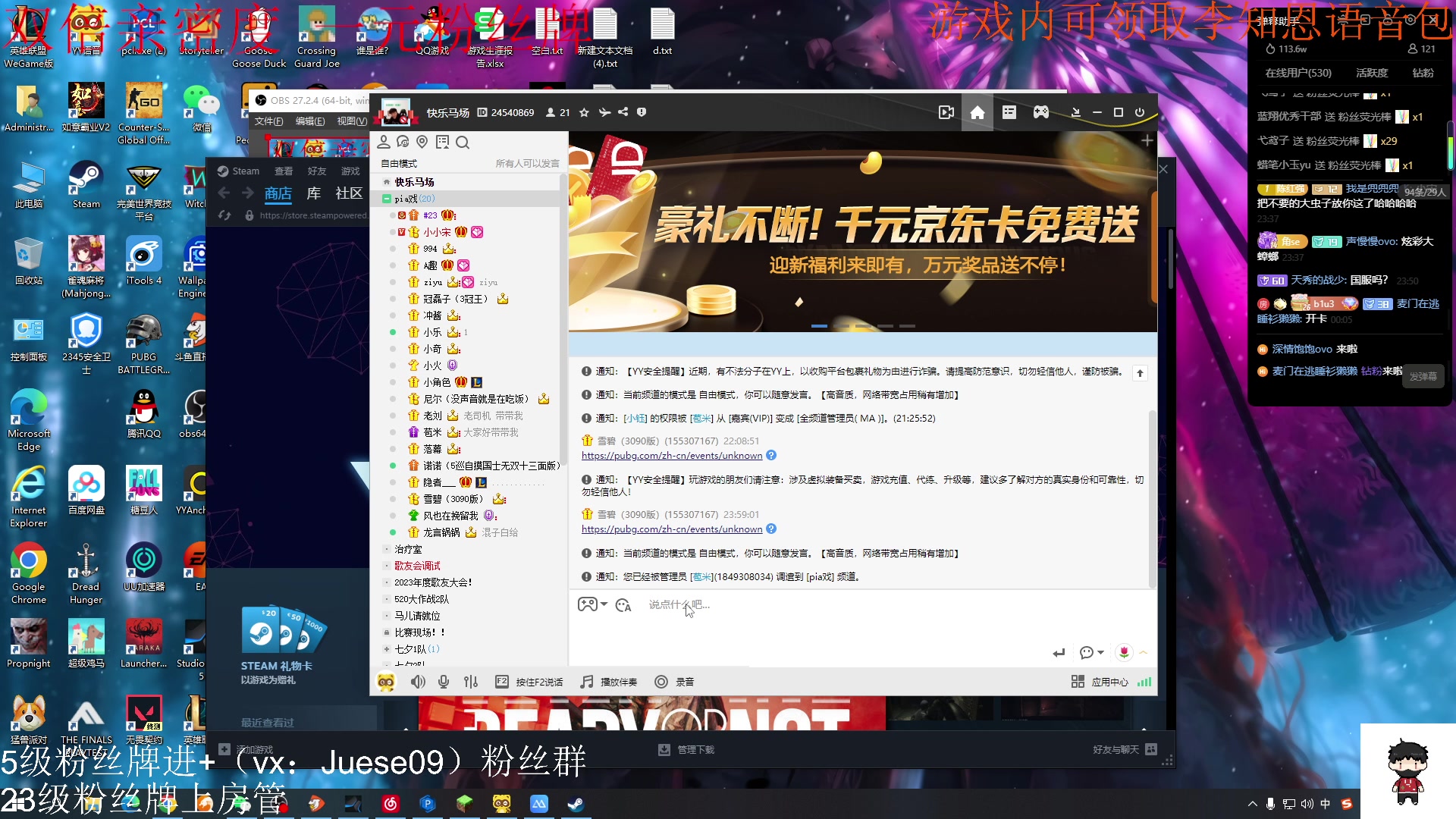Share the channel using the share icon
1456x819 pixels.
[622, 112]
